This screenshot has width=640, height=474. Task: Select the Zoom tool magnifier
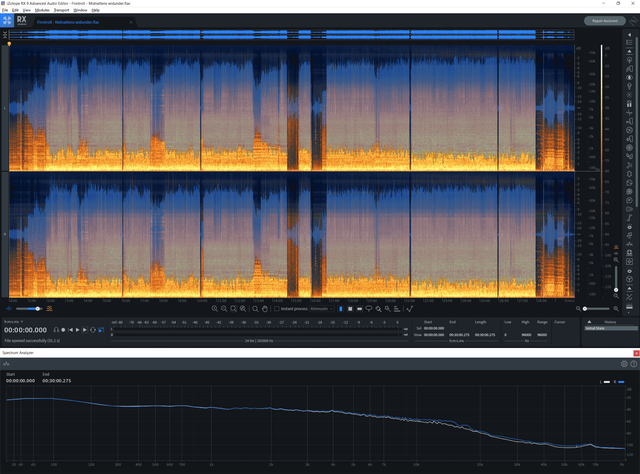click(x=255, y=309)
